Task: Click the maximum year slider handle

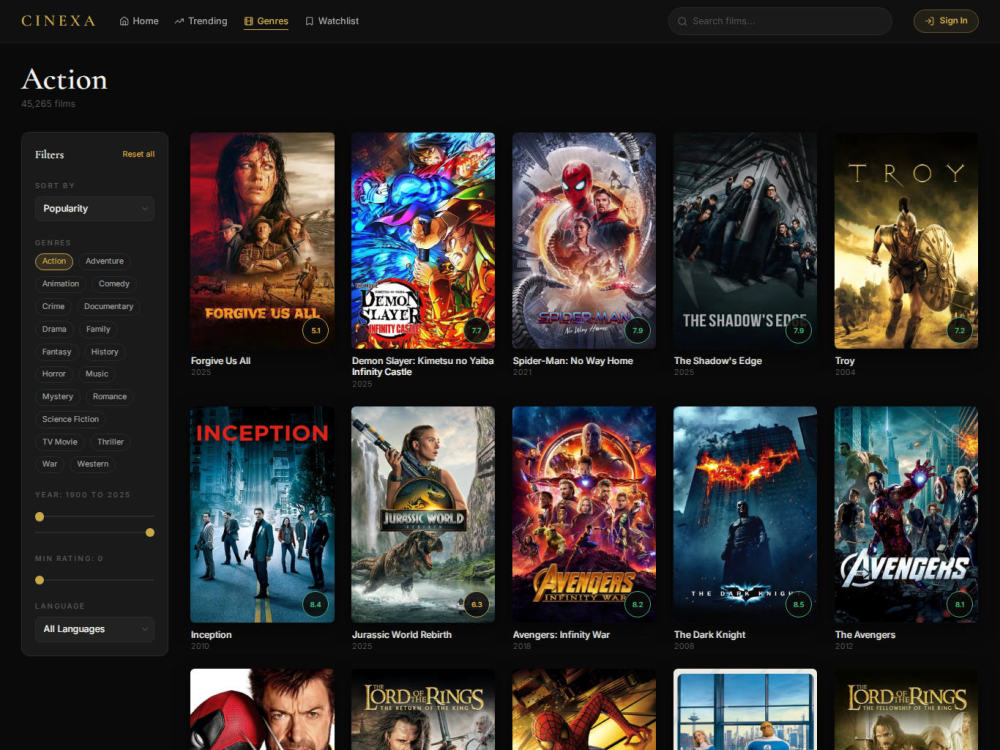Action: pyautogui.click(x=150, y=533)
